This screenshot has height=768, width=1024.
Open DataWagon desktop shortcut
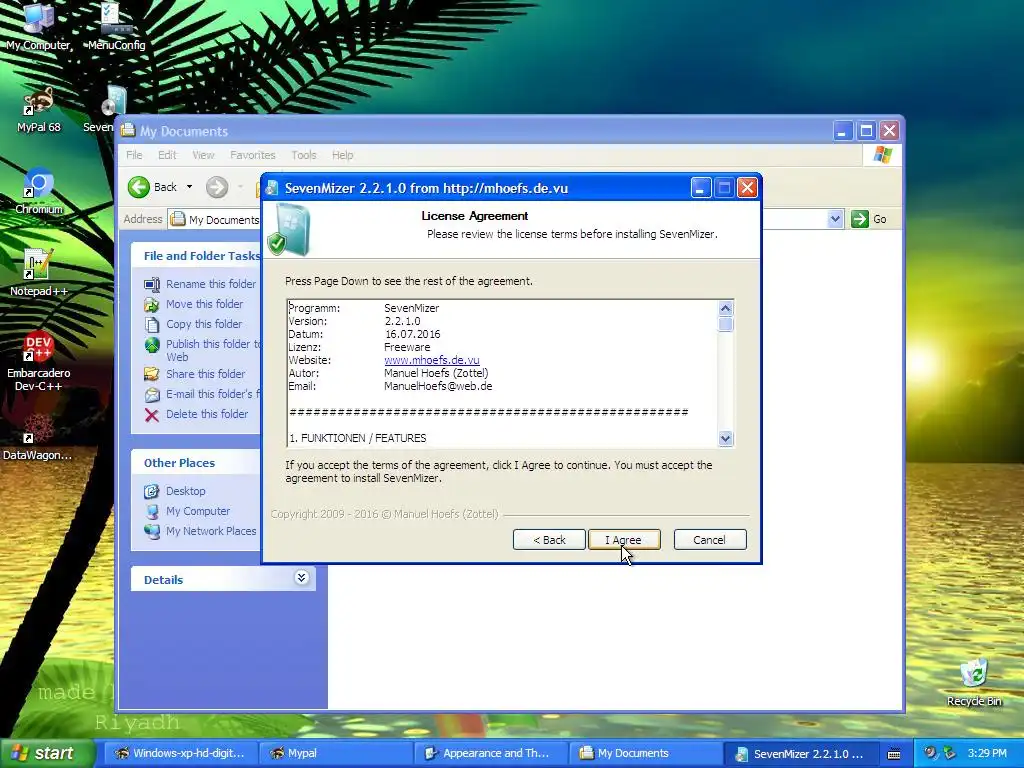(37, 437)
